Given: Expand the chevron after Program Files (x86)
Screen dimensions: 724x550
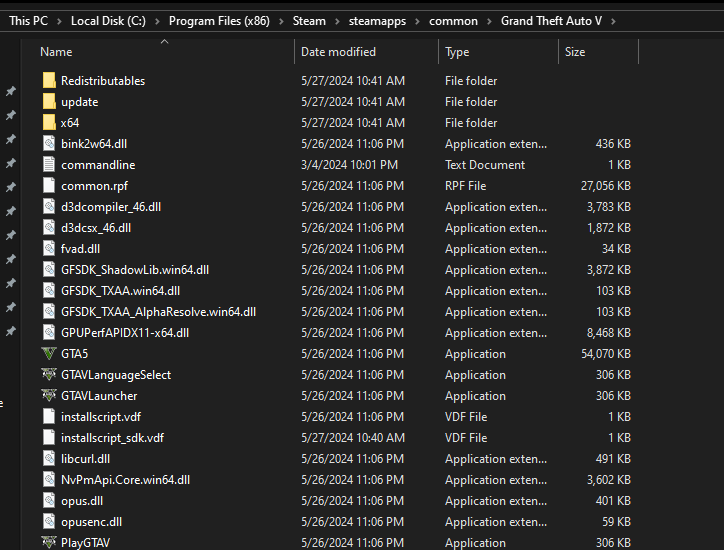Looking at the screenshot, I should tap(281, 21).
